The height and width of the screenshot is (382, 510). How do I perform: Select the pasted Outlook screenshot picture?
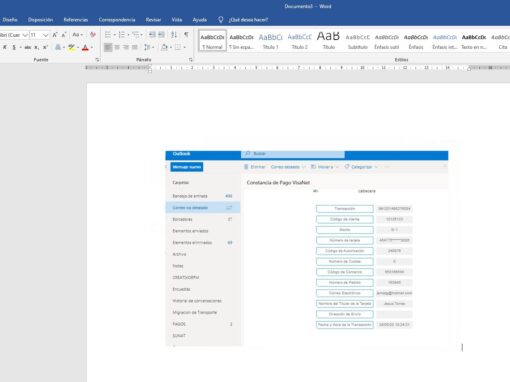[307, 248]
